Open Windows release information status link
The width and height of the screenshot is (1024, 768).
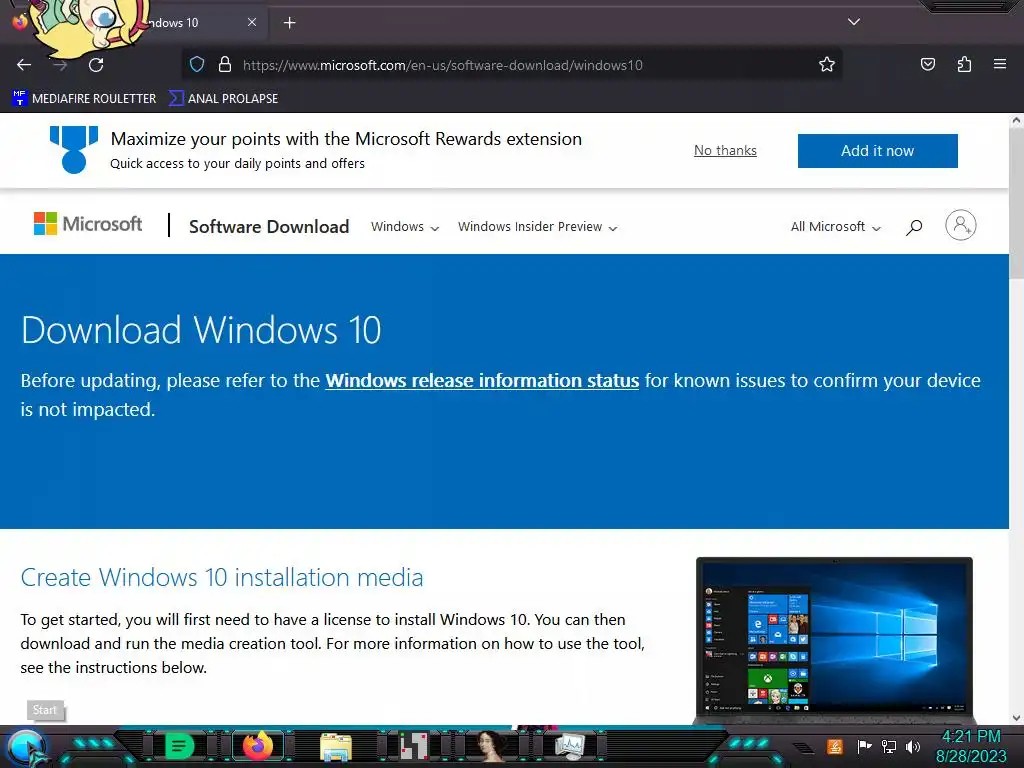[x=482, y=380]
